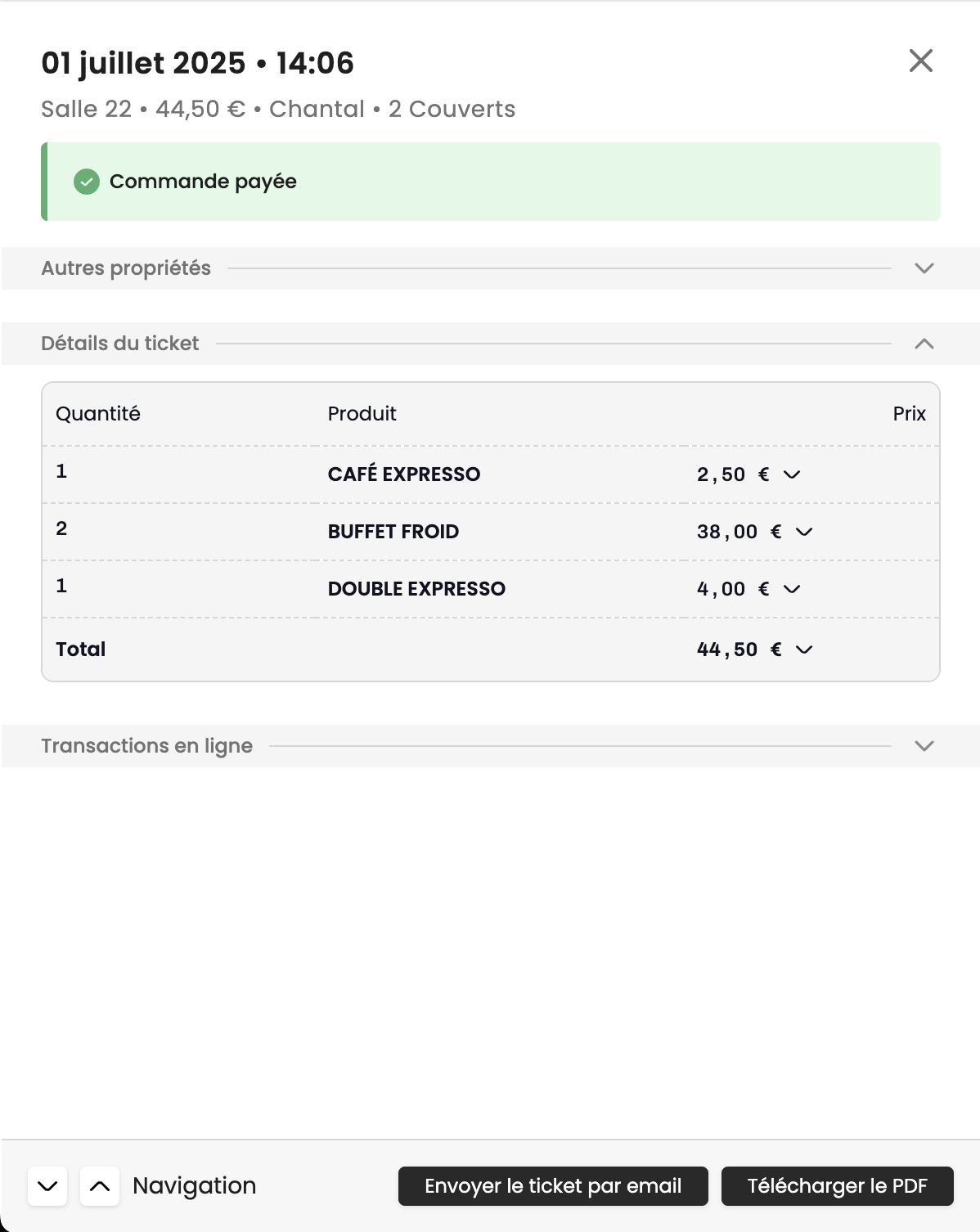Expand the Total price breakdown chevron
980x1232 pixels.
click(804, 650)
